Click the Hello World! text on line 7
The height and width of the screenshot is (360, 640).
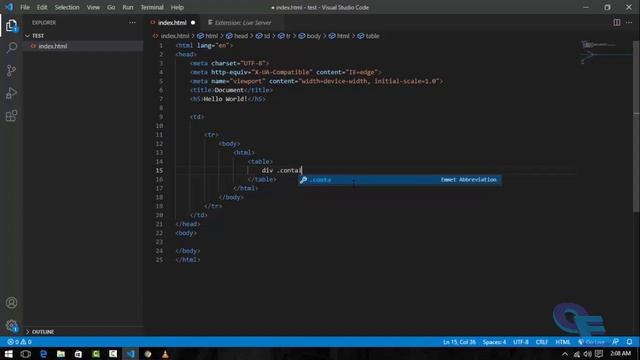(x=225, y=99)
